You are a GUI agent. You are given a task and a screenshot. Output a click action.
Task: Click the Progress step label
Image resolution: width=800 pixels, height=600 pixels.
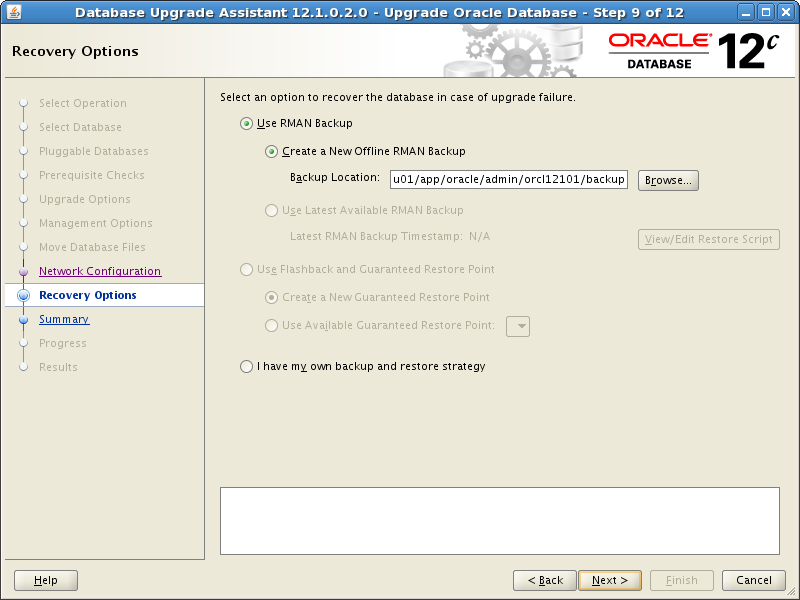click(63, 343)
